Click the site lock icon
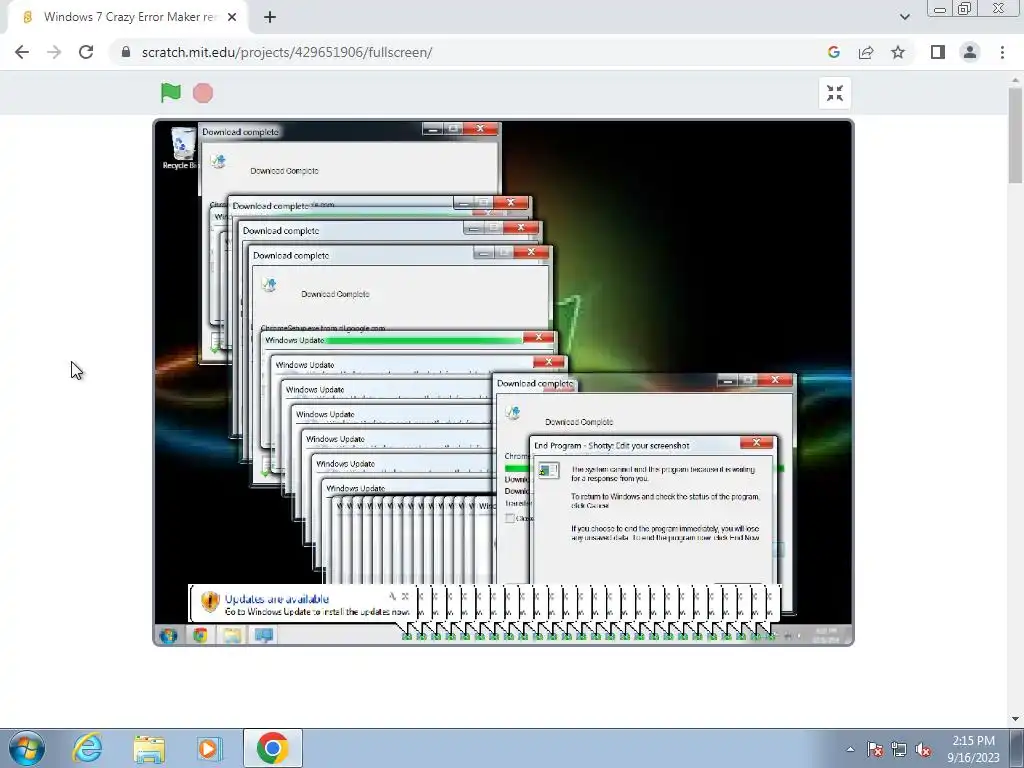1024x768 pixels. (126, 52)
